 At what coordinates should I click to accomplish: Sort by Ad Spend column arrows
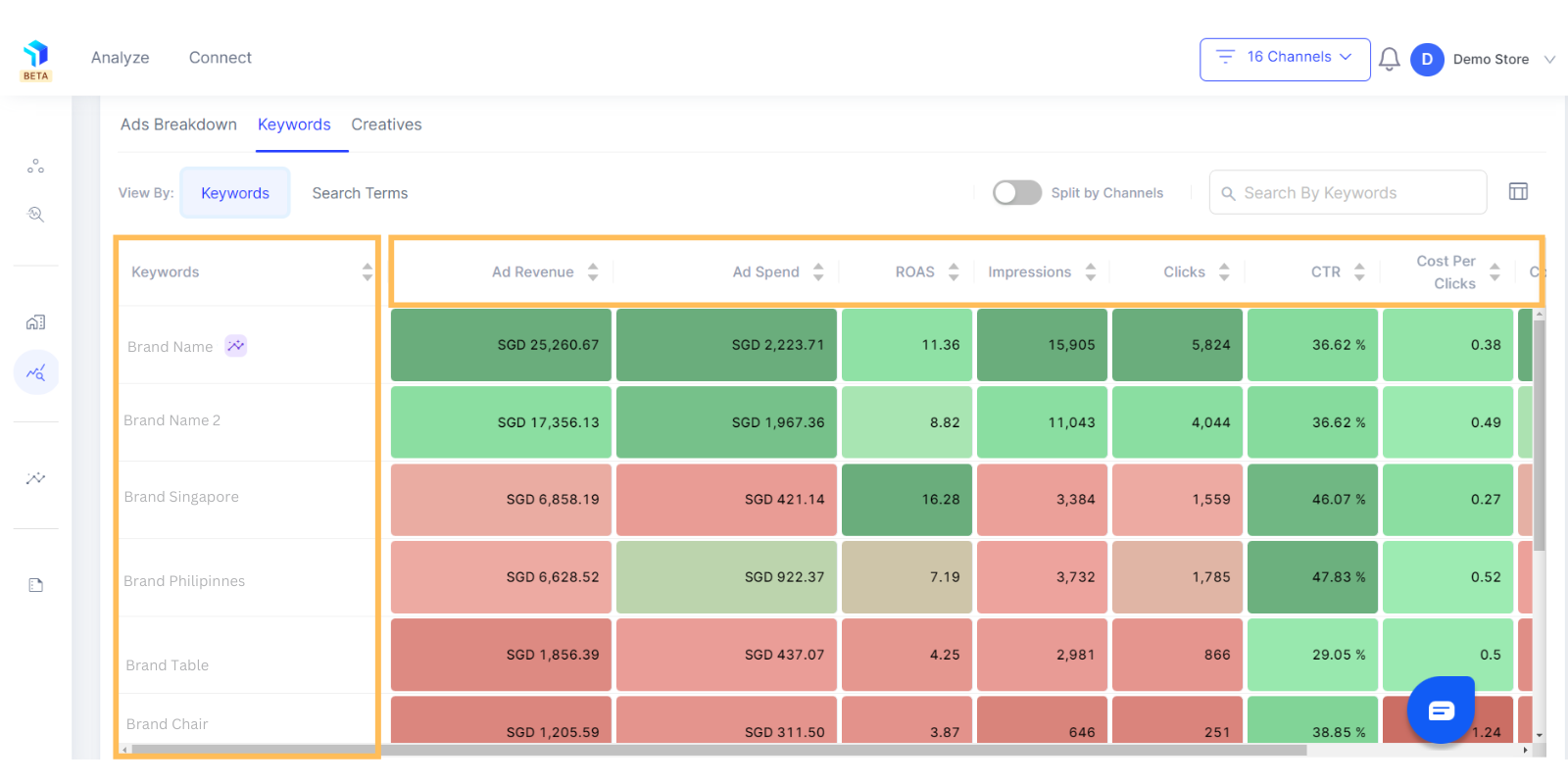tap(818, 271)
